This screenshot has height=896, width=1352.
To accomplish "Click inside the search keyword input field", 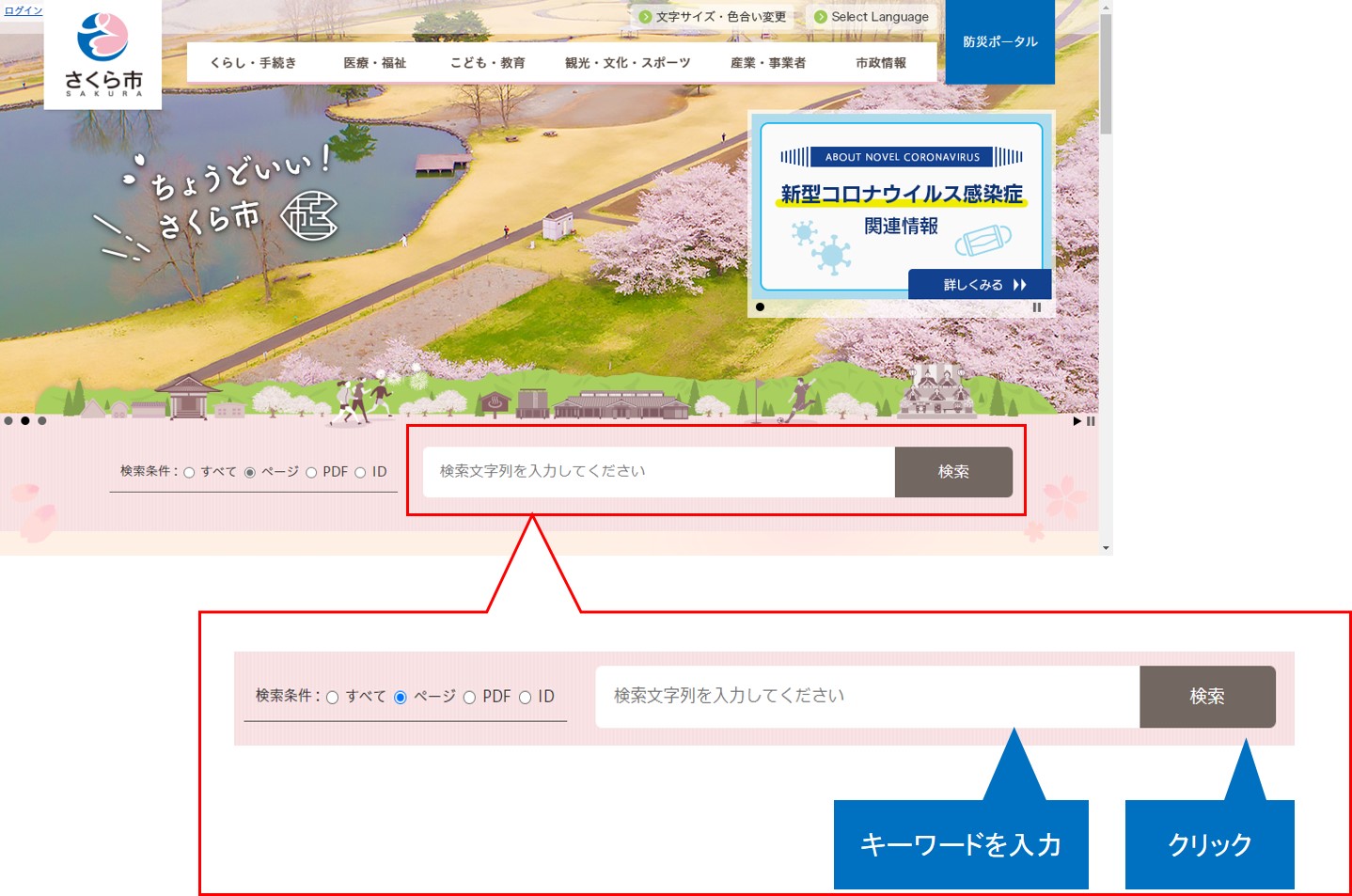I will point(658,472).
